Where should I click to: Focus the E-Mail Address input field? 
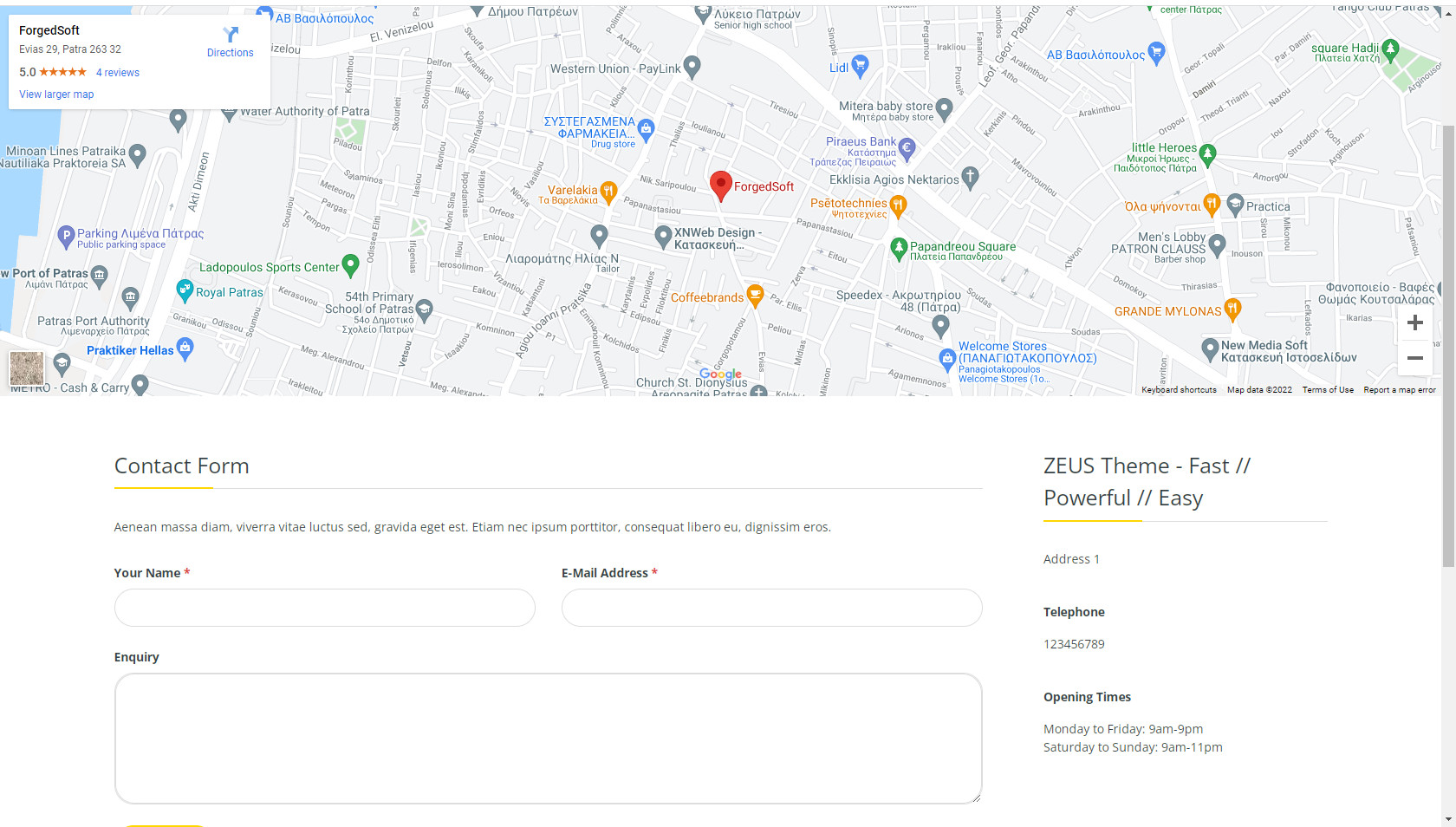(772, 608)
